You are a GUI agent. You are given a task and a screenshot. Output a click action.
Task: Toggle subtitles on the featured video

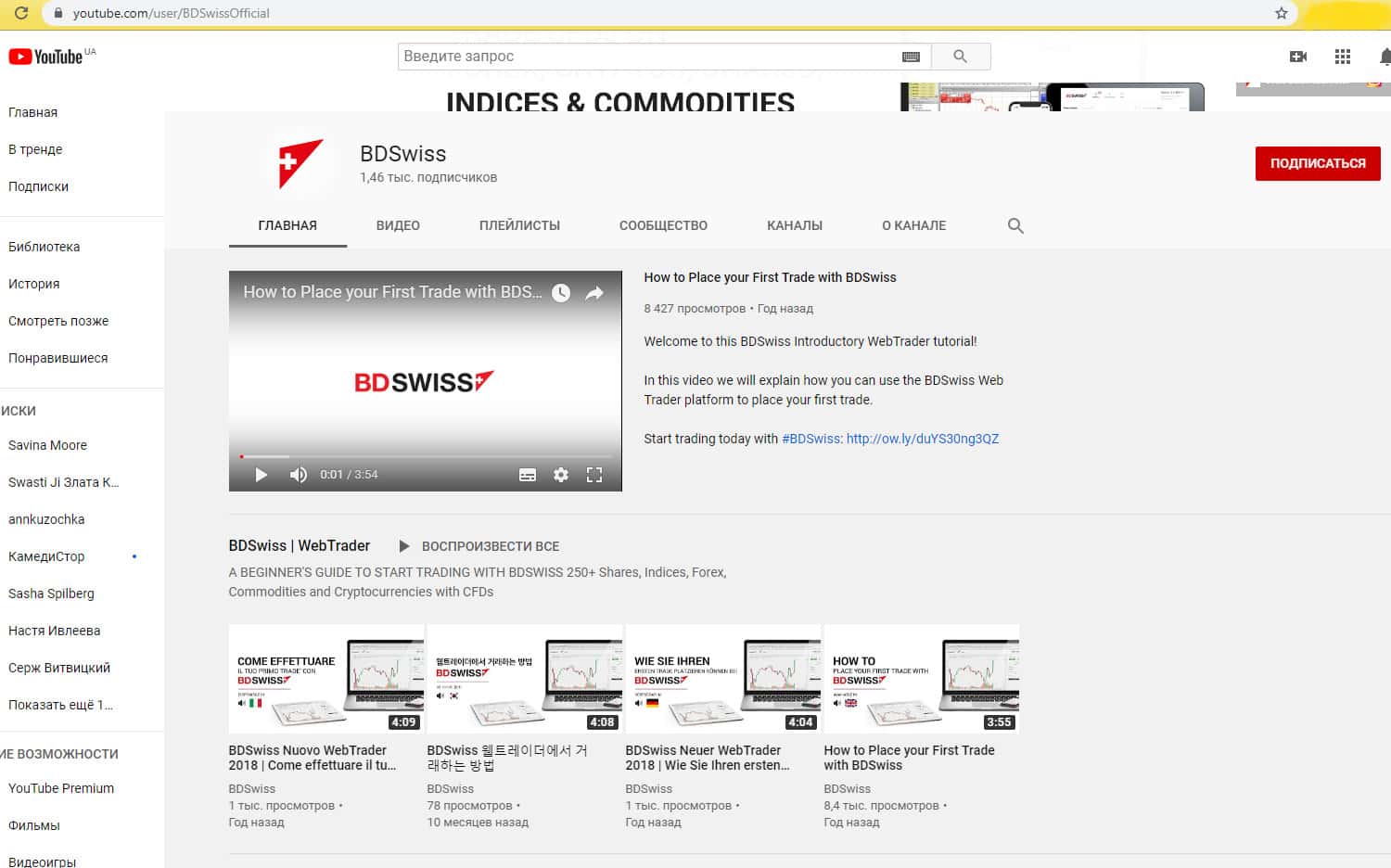pyautogui.click(x=528, y=475)
